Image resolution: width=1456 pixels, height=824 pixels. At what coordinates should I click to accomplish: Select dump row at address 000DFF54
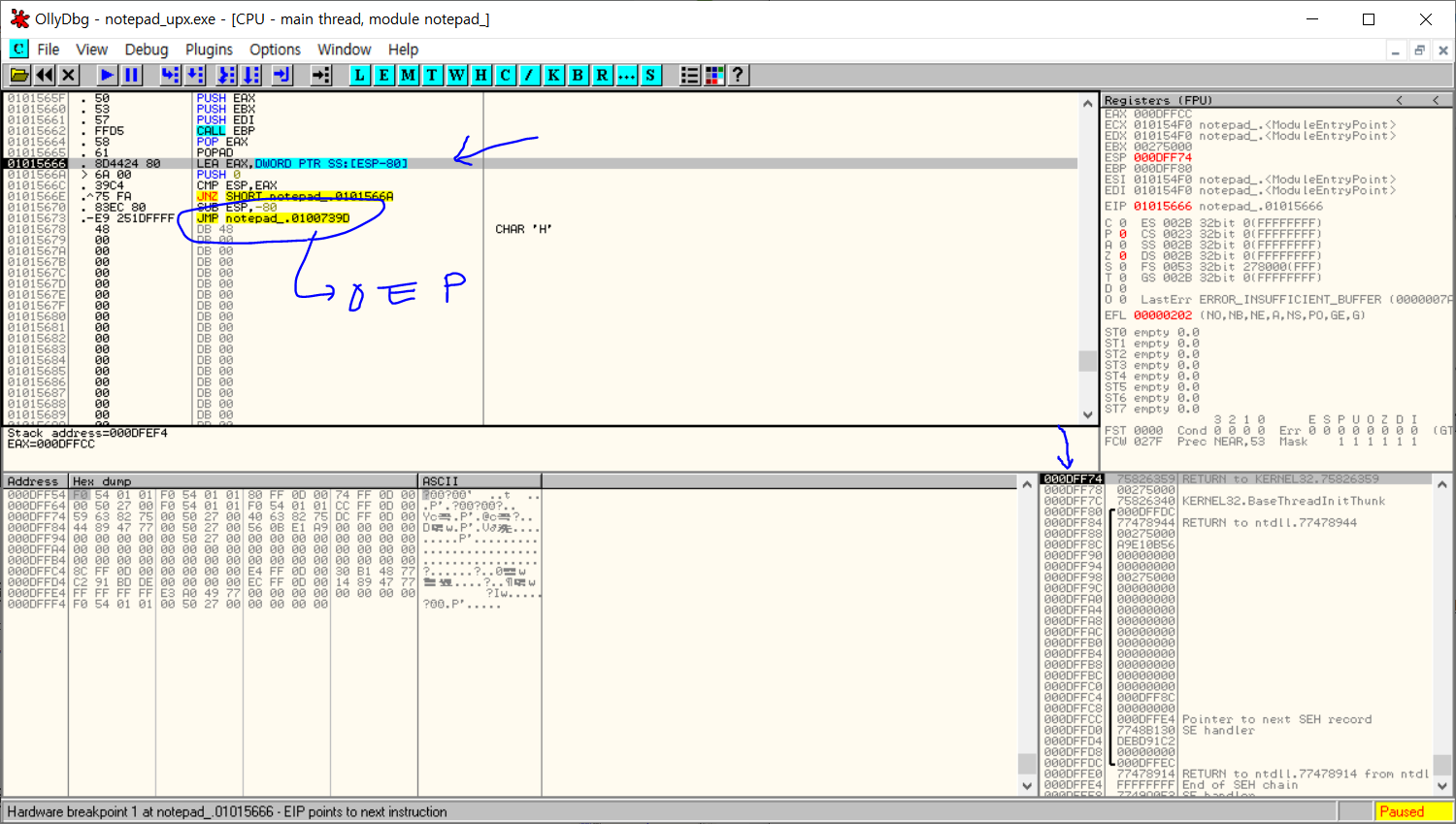(272, 495)
